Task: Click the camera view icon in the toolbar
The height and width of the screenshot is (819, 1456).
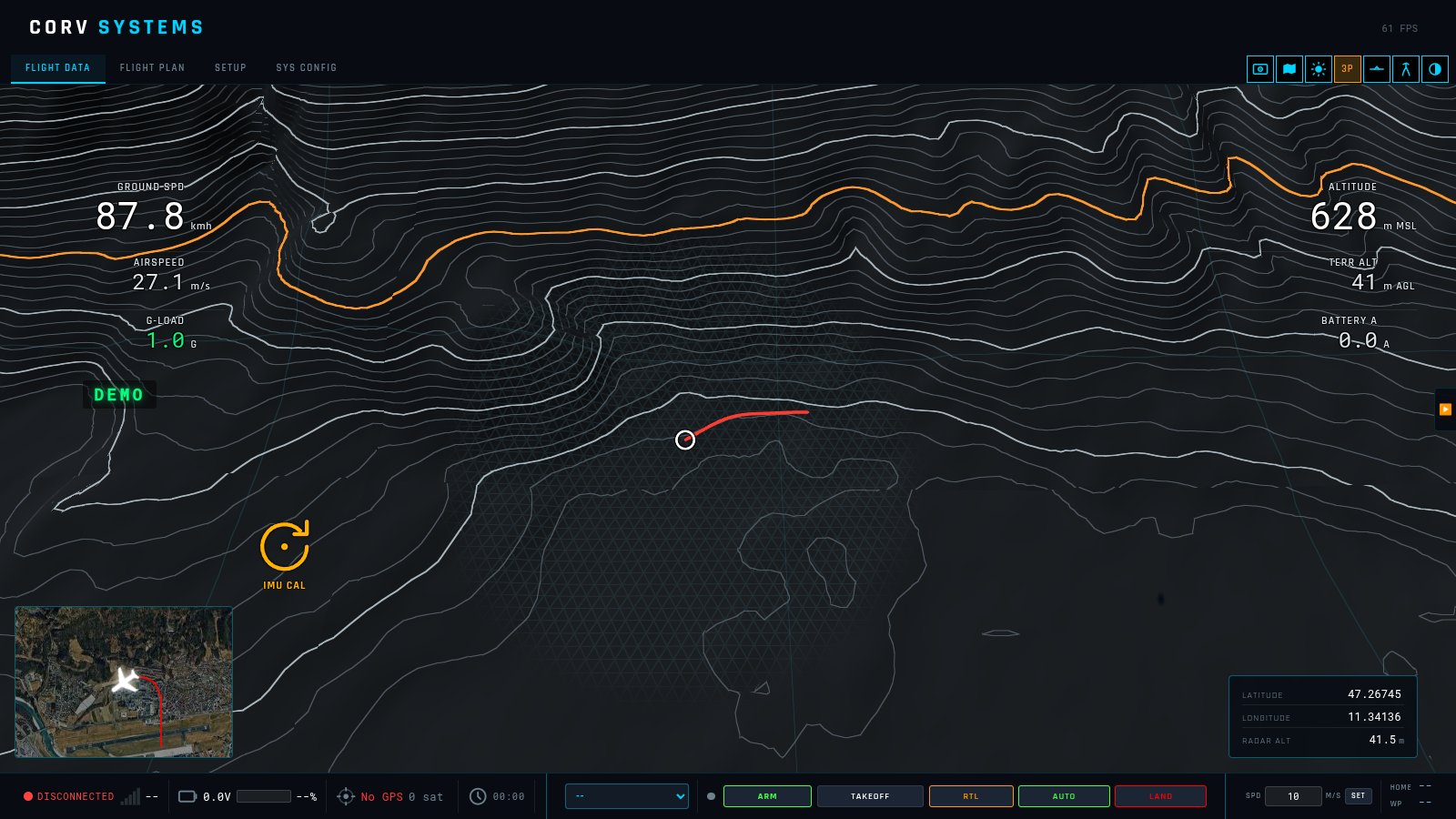Action: point(1260,69)
